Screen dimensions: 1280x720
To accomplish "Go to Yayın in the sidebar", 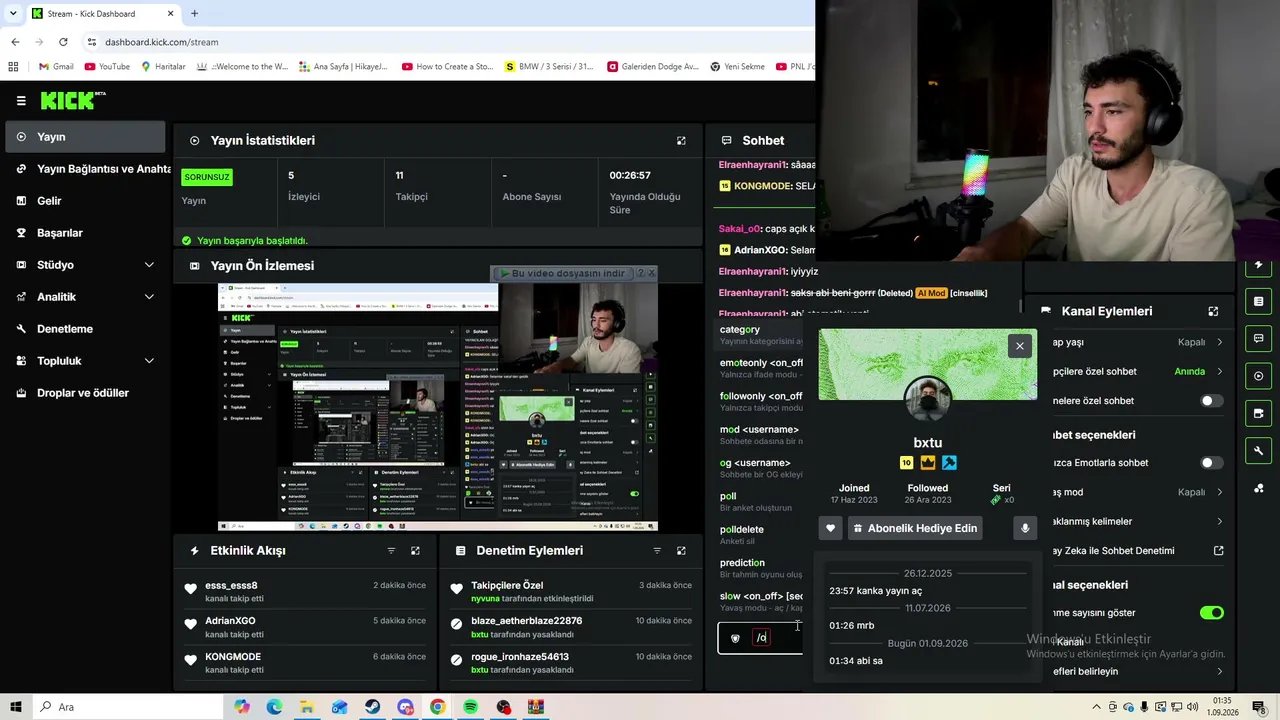I will point(86,137).
